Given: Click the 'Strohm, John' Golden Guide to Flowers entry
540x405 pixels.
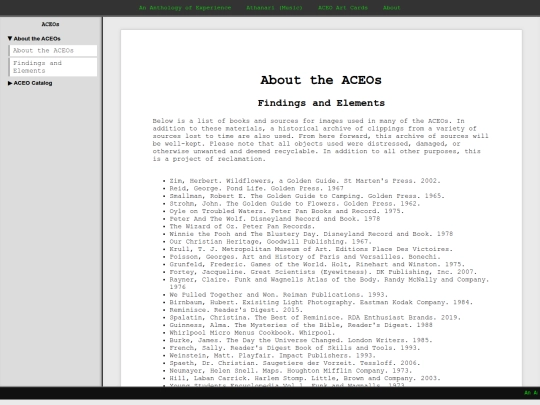Looking at the screenshot, I should pos(295,204).
